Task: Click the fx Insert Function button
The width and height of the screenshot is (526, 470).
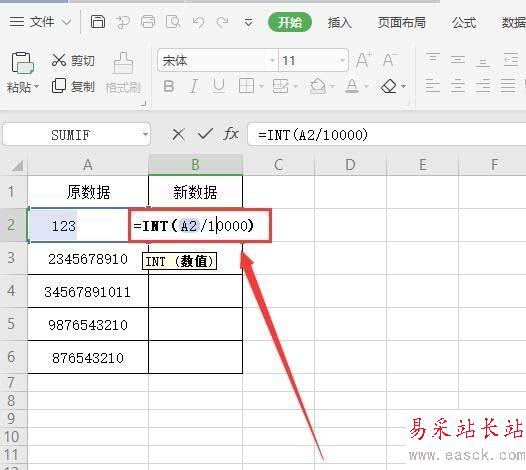Action: click(x=231, y=134)
